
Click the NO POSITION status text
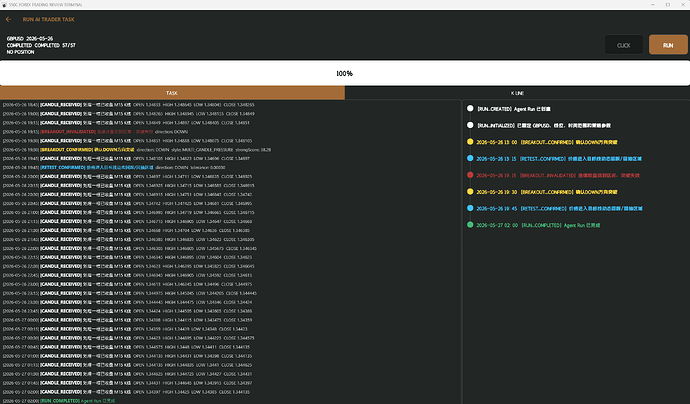(x=20, y=52)
